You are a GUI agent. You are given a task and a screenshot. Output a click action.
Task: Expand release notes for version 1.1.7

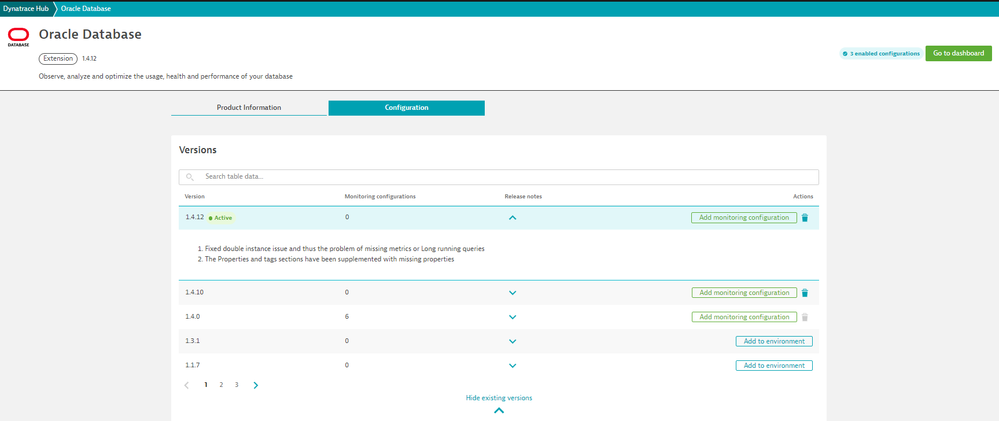pyautogui.click(x=512, y=366)
